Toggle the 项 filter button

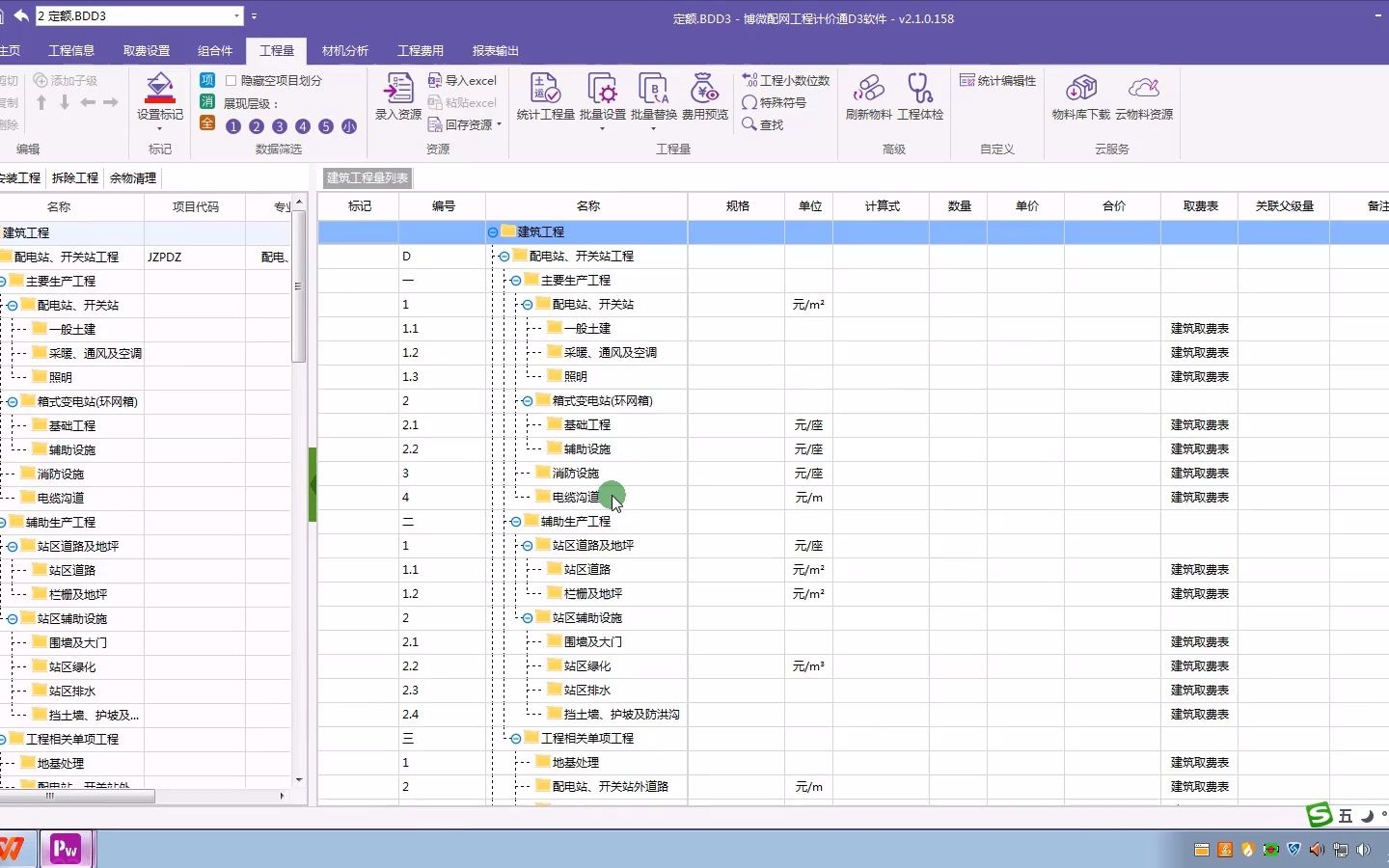207,80
